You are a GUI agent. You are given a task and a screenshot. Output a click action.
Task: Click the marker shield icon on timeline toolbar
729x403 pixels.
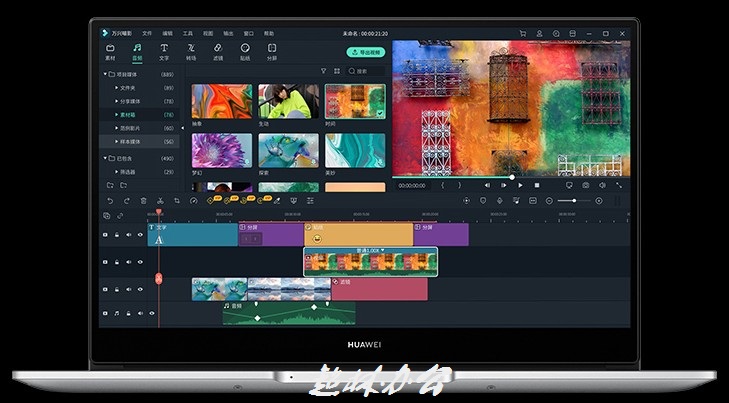(x=483, y=201)
